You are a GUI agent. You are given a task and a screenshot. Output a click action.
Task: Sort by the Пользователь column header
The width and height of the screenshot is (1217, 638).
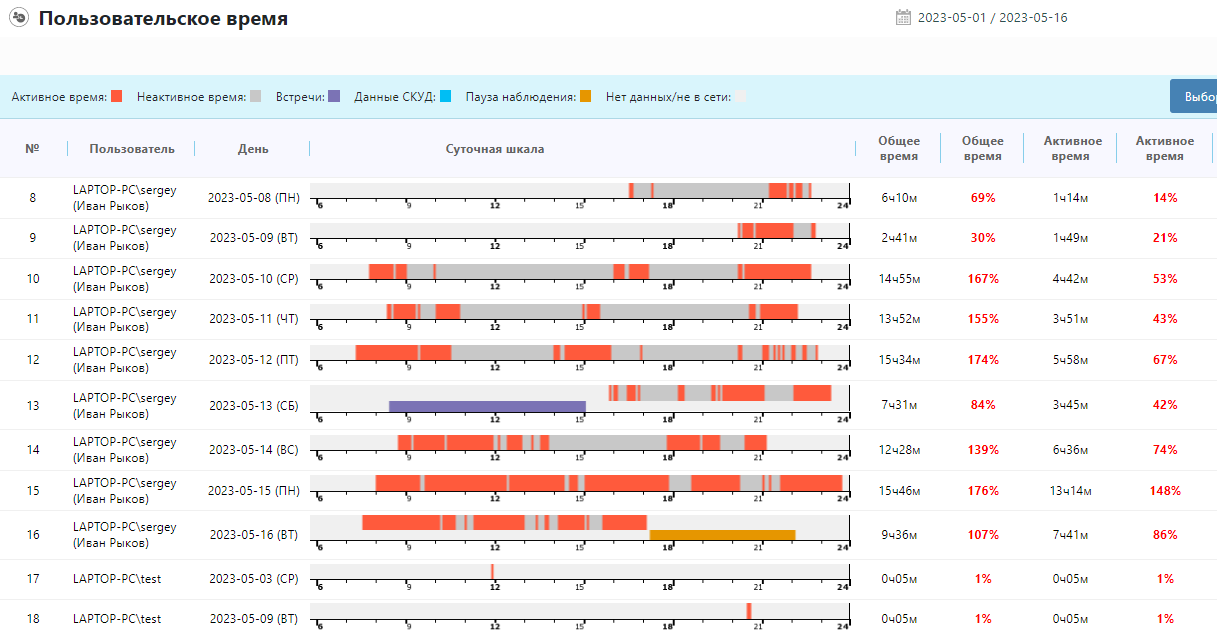click(x=131, y=149)
